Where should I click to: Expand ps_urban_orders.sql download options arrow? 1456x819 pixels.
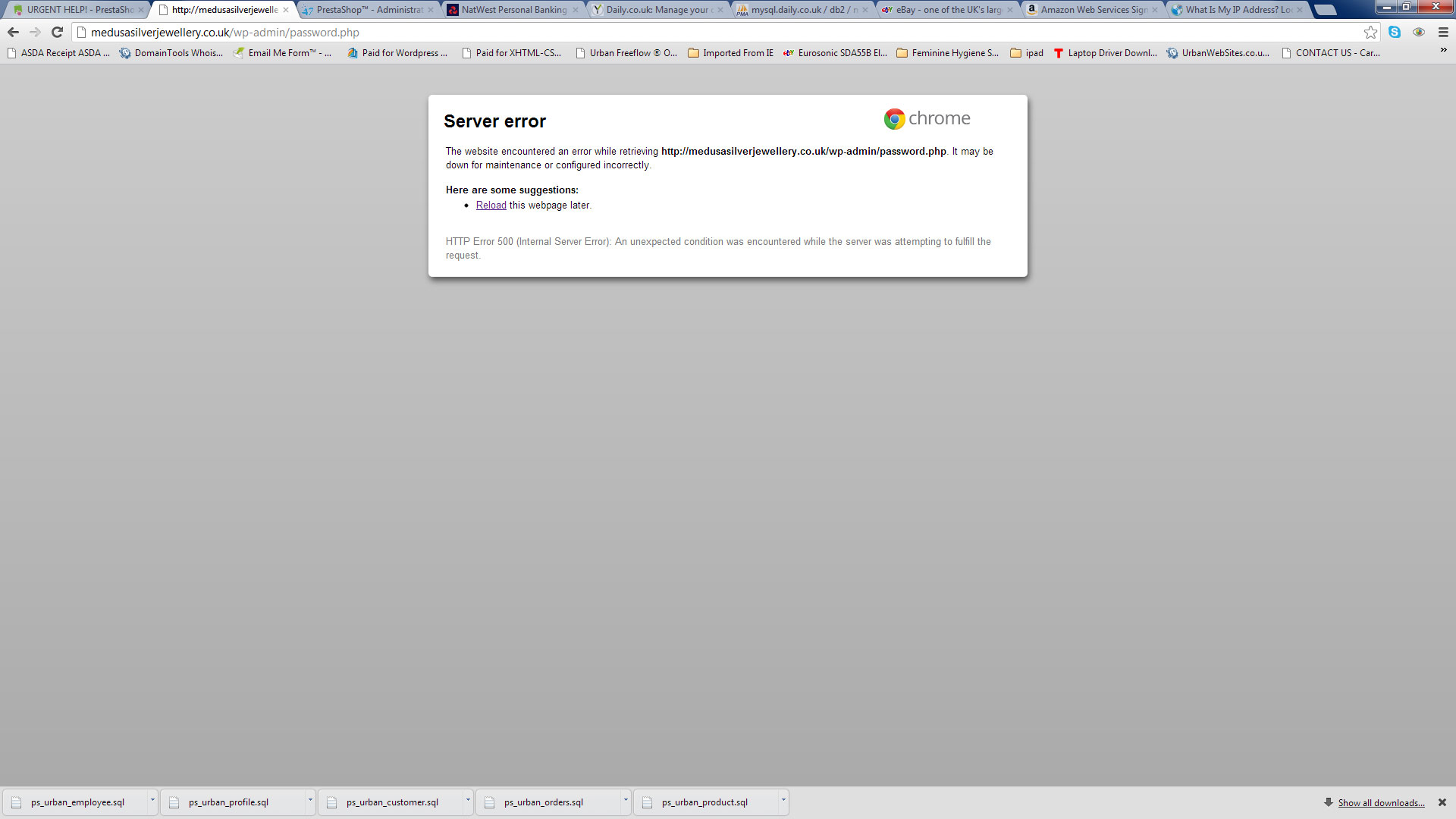coord(625,800)
